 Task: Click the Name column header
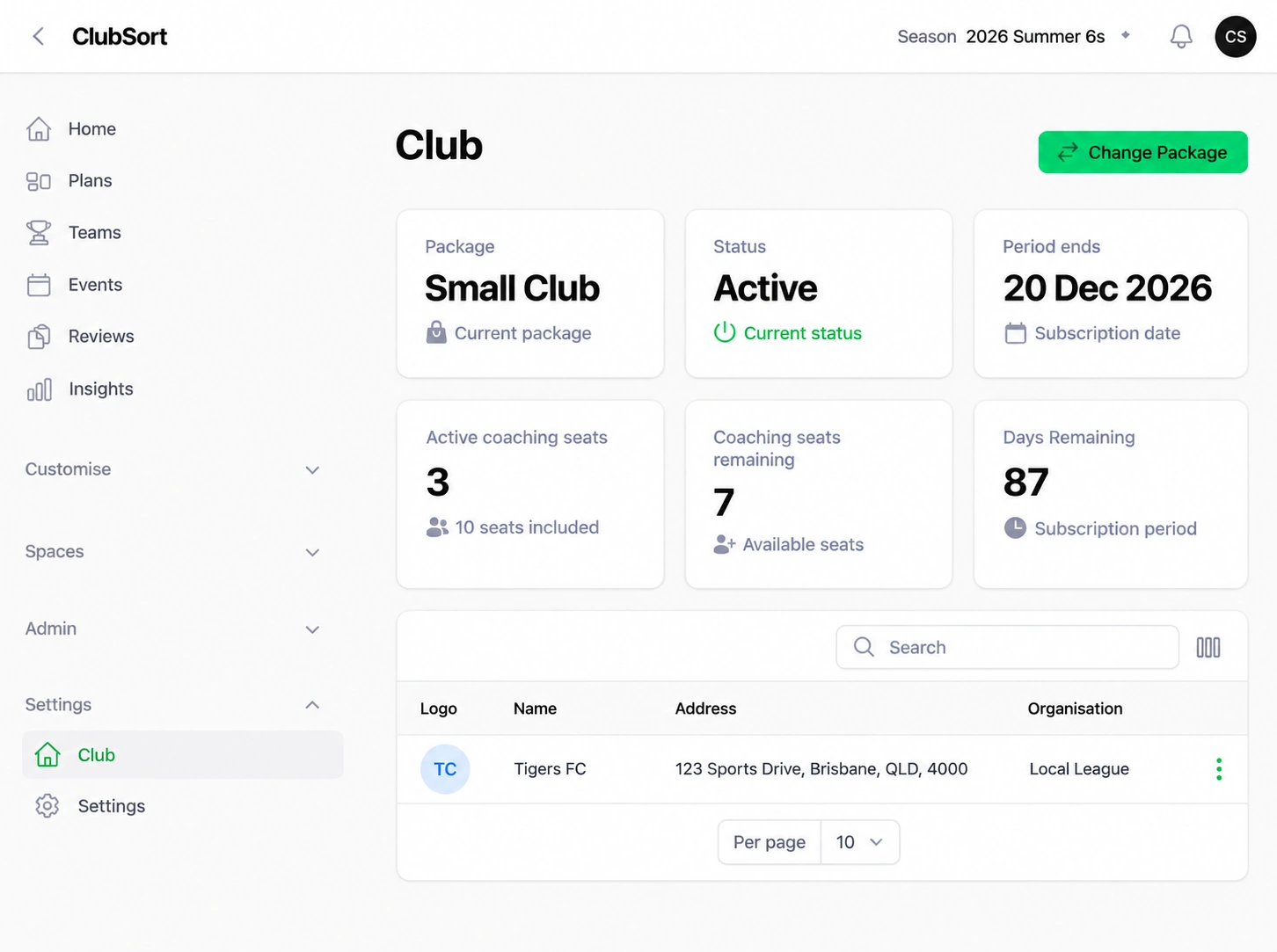(535, 709)
